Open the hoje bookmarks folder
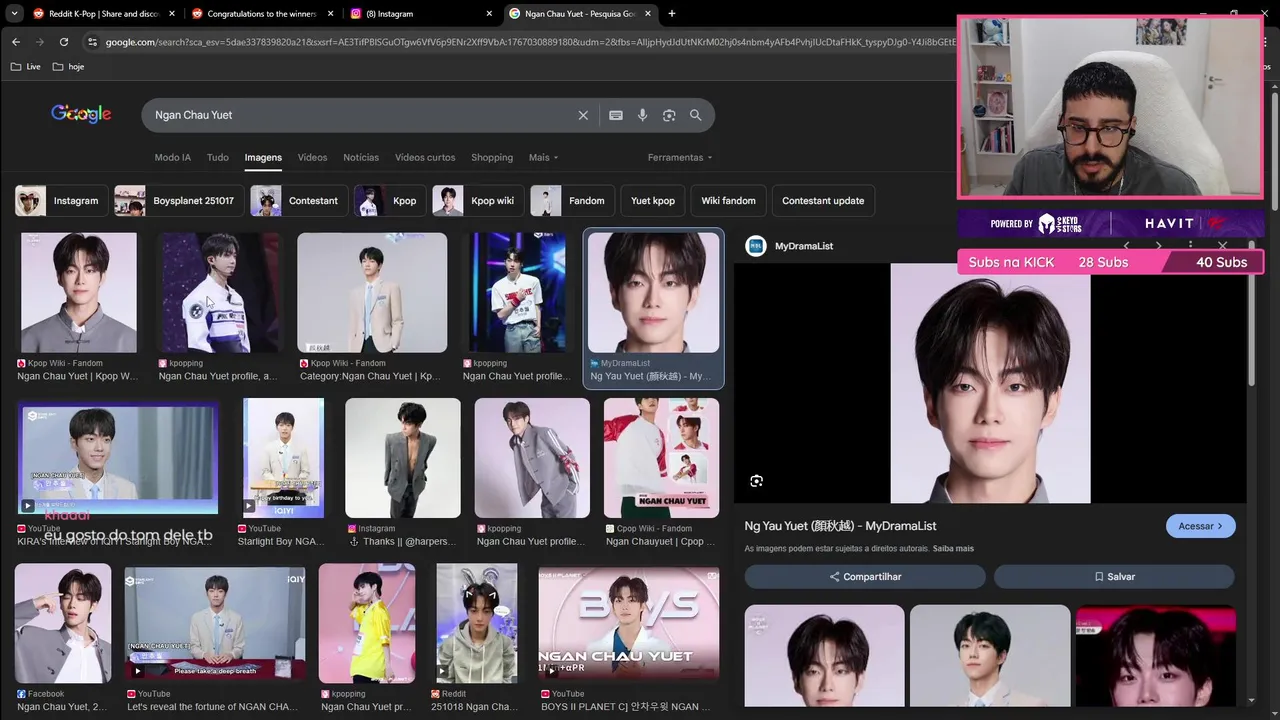Screen dimensions: 1280x720 68,67
